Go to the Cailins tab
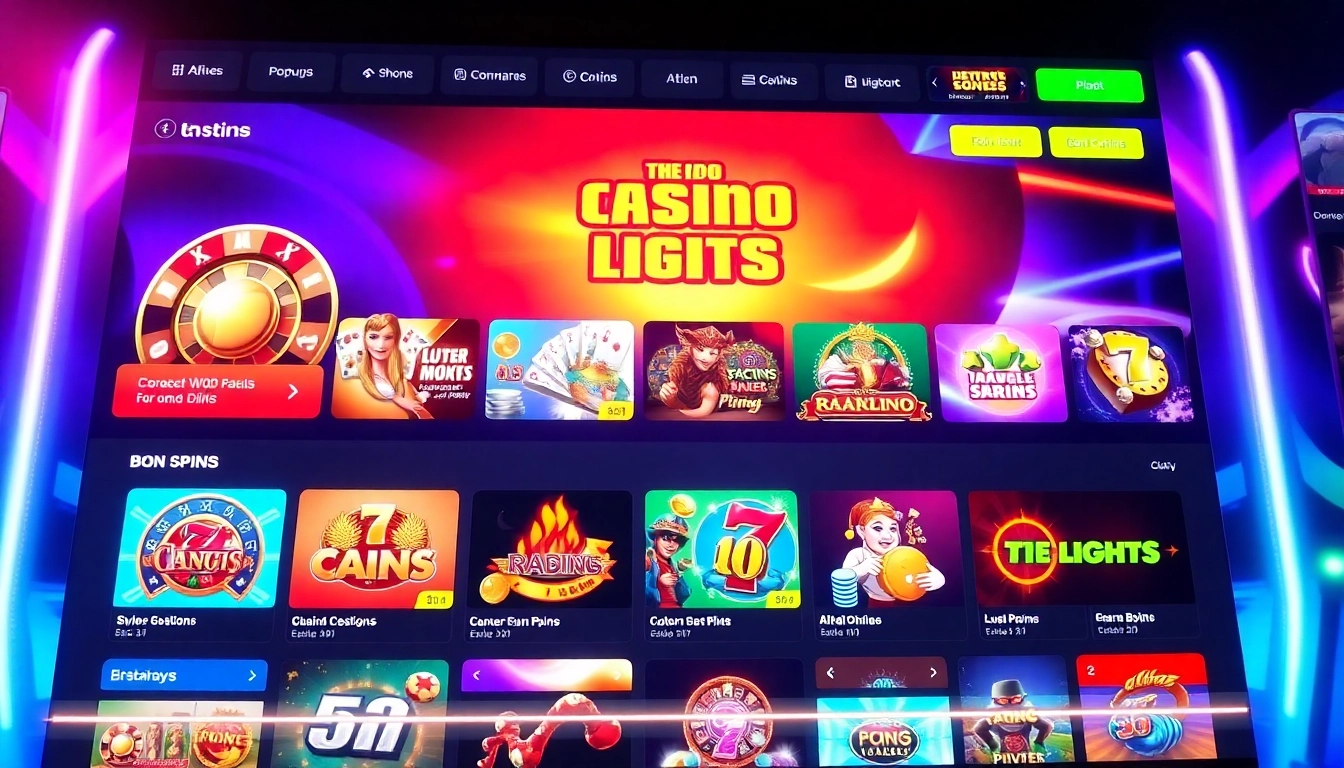 [774, 80]
